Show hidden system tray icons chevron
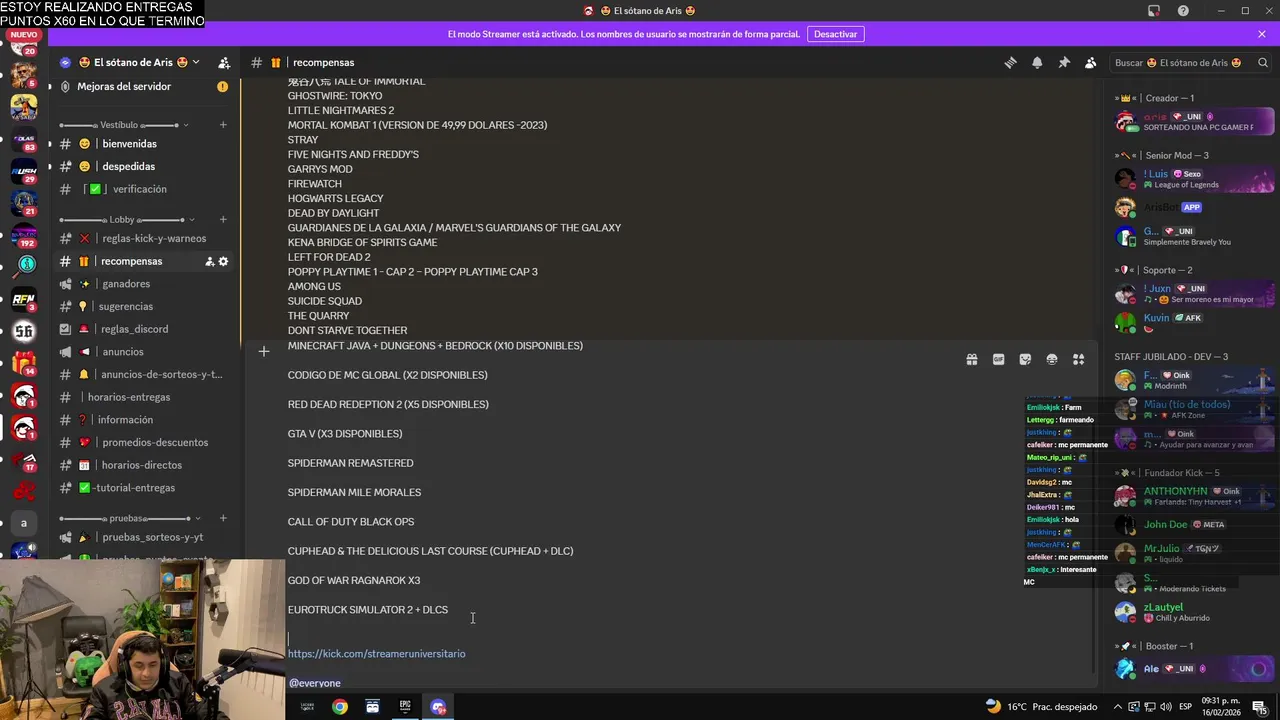Screen dimensions: 1280x720 [1118, 707]
